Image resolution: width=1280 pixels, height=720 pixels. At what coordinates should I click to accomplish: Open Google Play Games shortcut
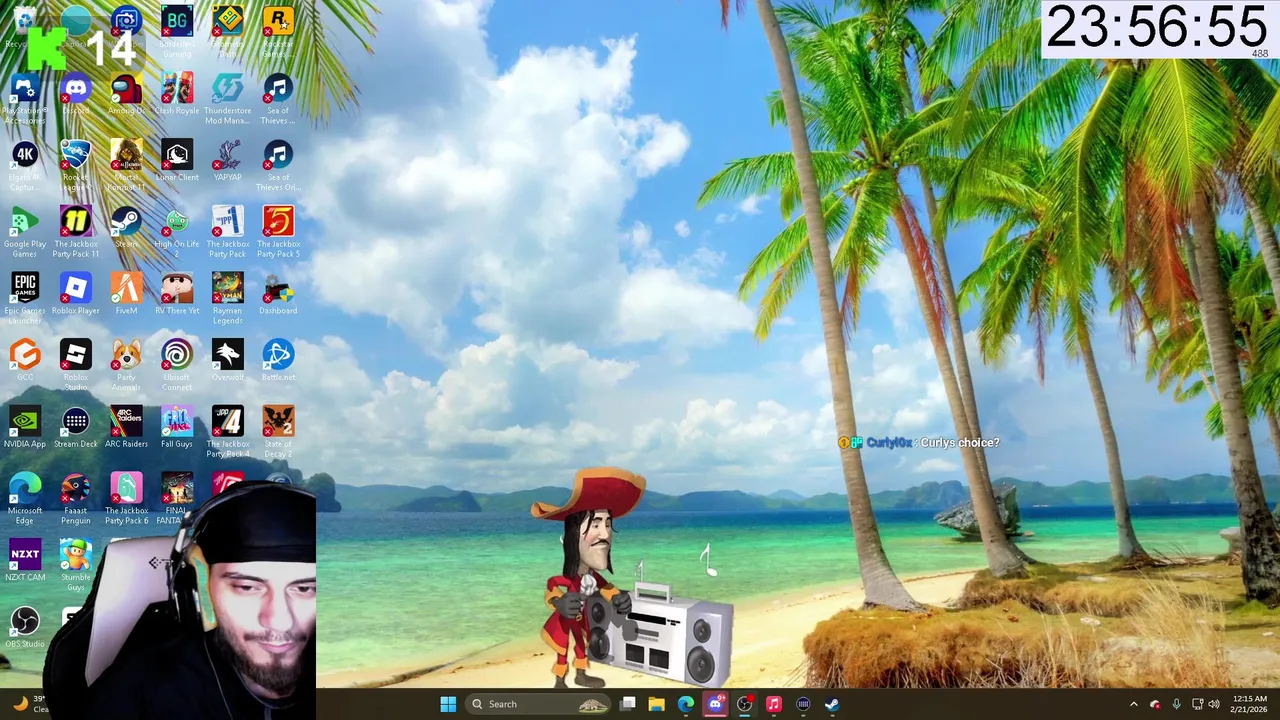(25, 232)
